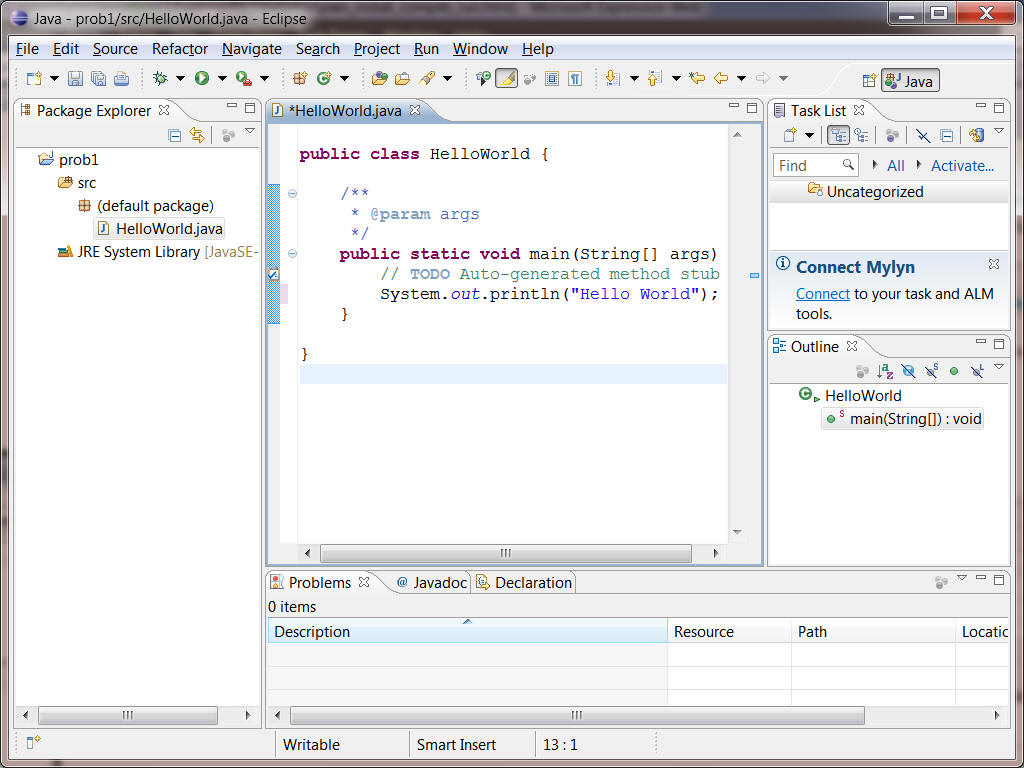
Task: Click the editor horizontal scrollbar
Action: (505, 553)
